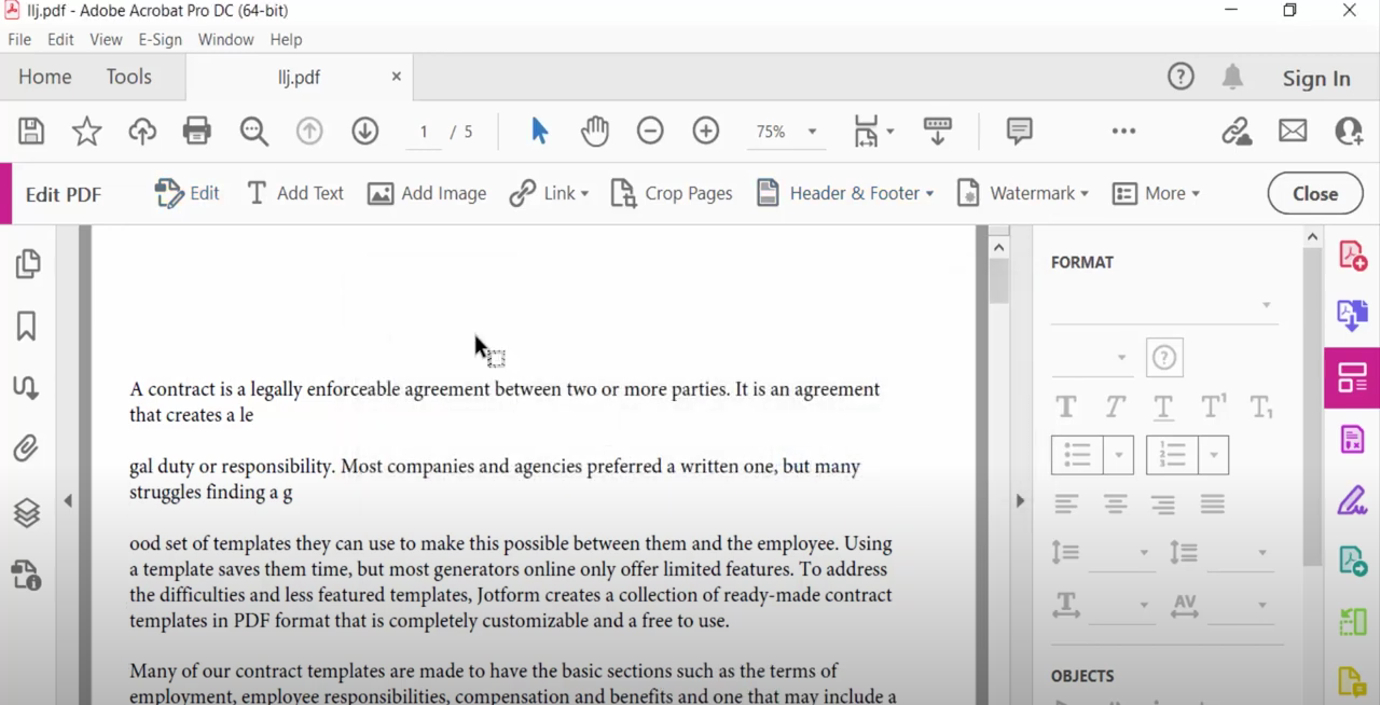The image size is (1380, 705).
Task: Select the Hand pan tool
Action: [x=595, y=131]
